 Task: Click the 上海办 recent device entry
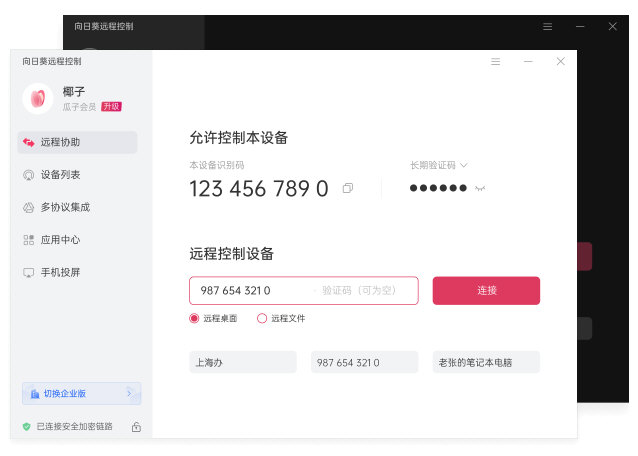click(243, 362)
